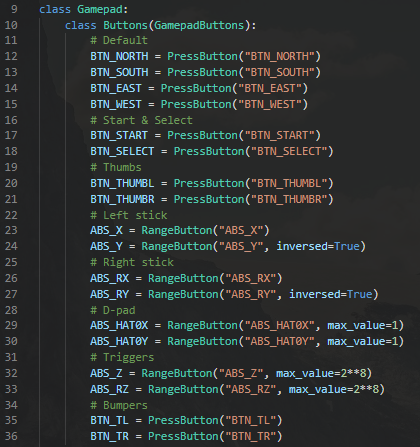Click the BTN_EAST variable name
Image resolution: width=420 pixels, height=447 pixels.
pyautogui.click(x=116, y=88)
